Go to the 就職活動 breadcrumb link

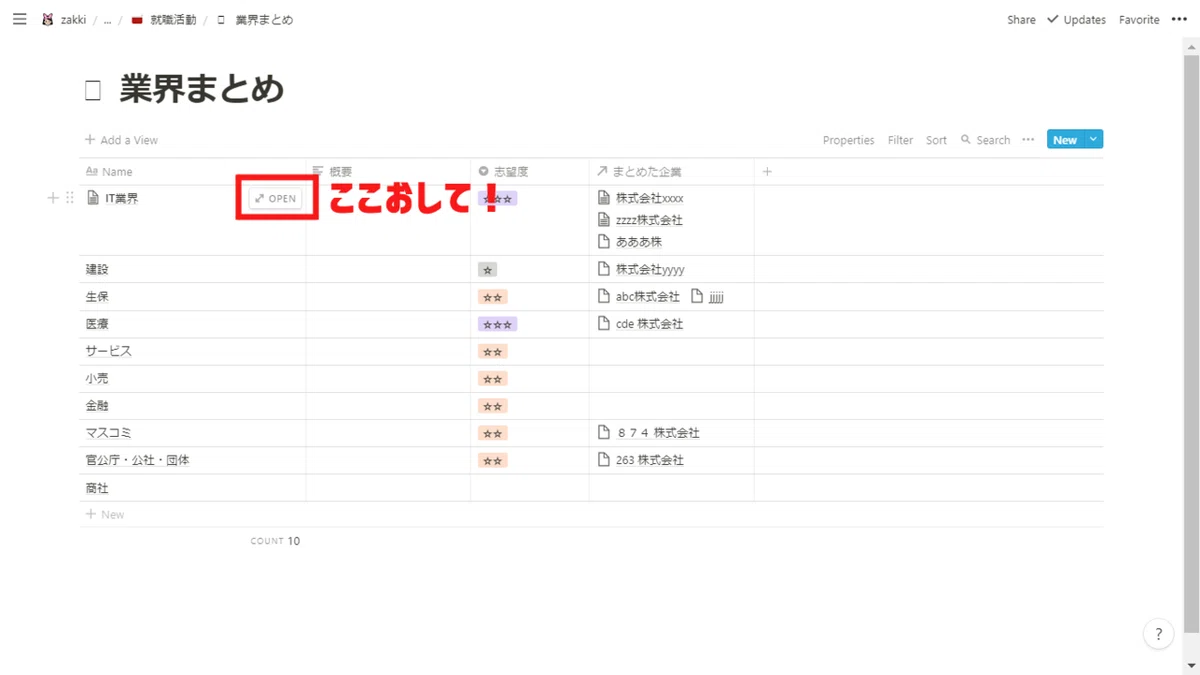point(174,20)
